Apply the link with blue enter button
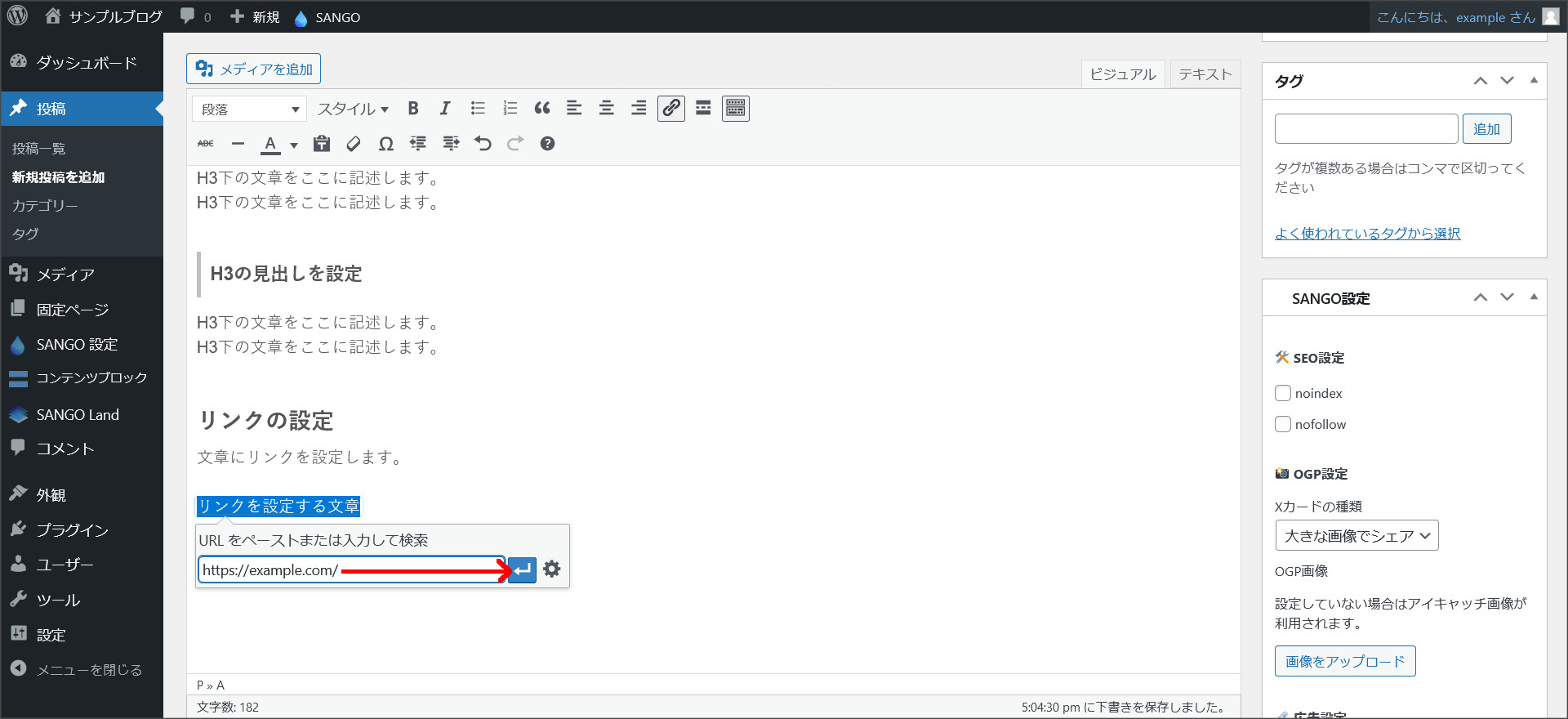The height and width of the screenshot is (719, 1568). 523,569
